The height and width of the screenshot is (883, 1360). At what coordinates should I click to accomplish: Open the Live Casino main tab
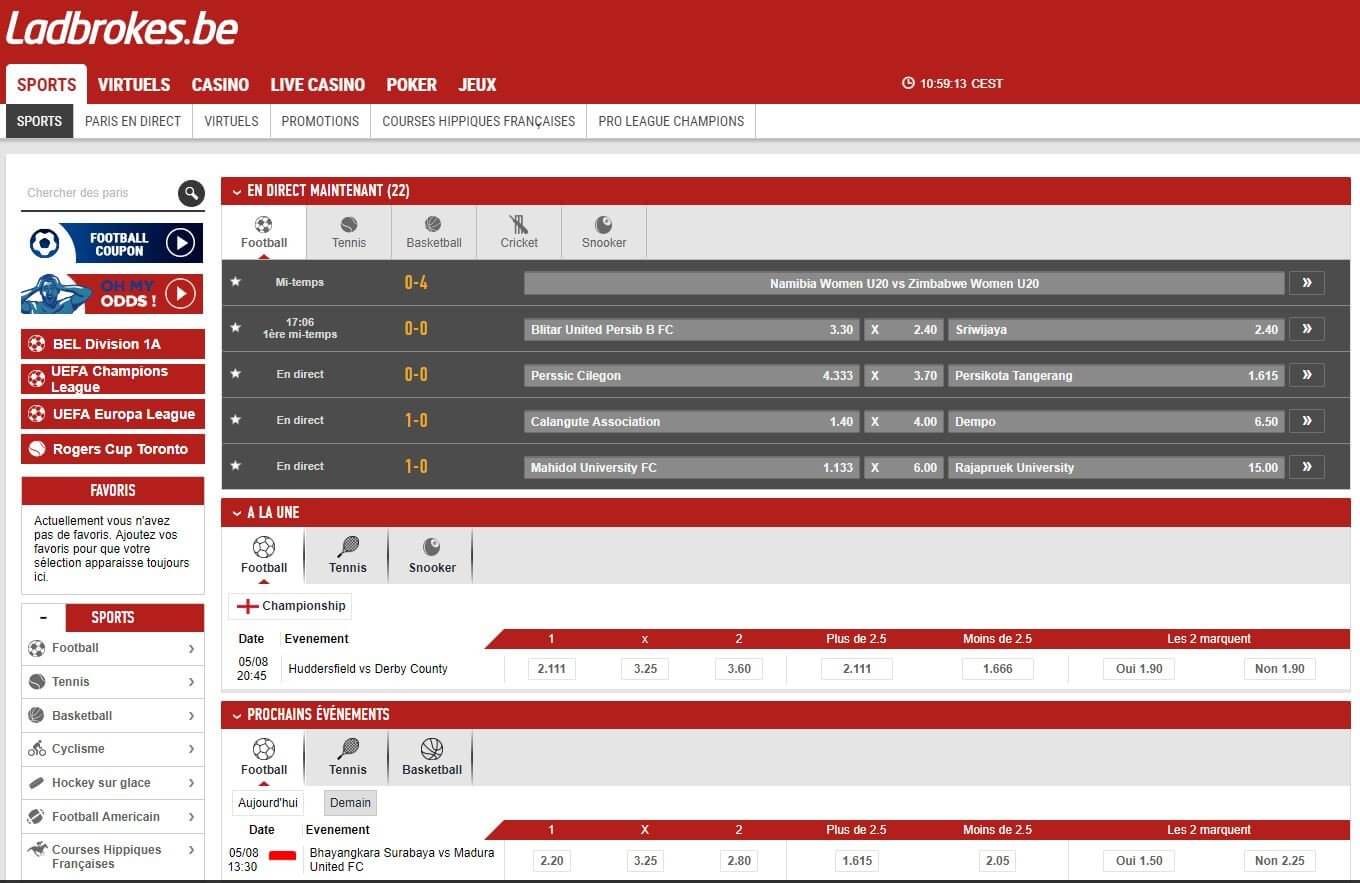(x=317, y=85)
